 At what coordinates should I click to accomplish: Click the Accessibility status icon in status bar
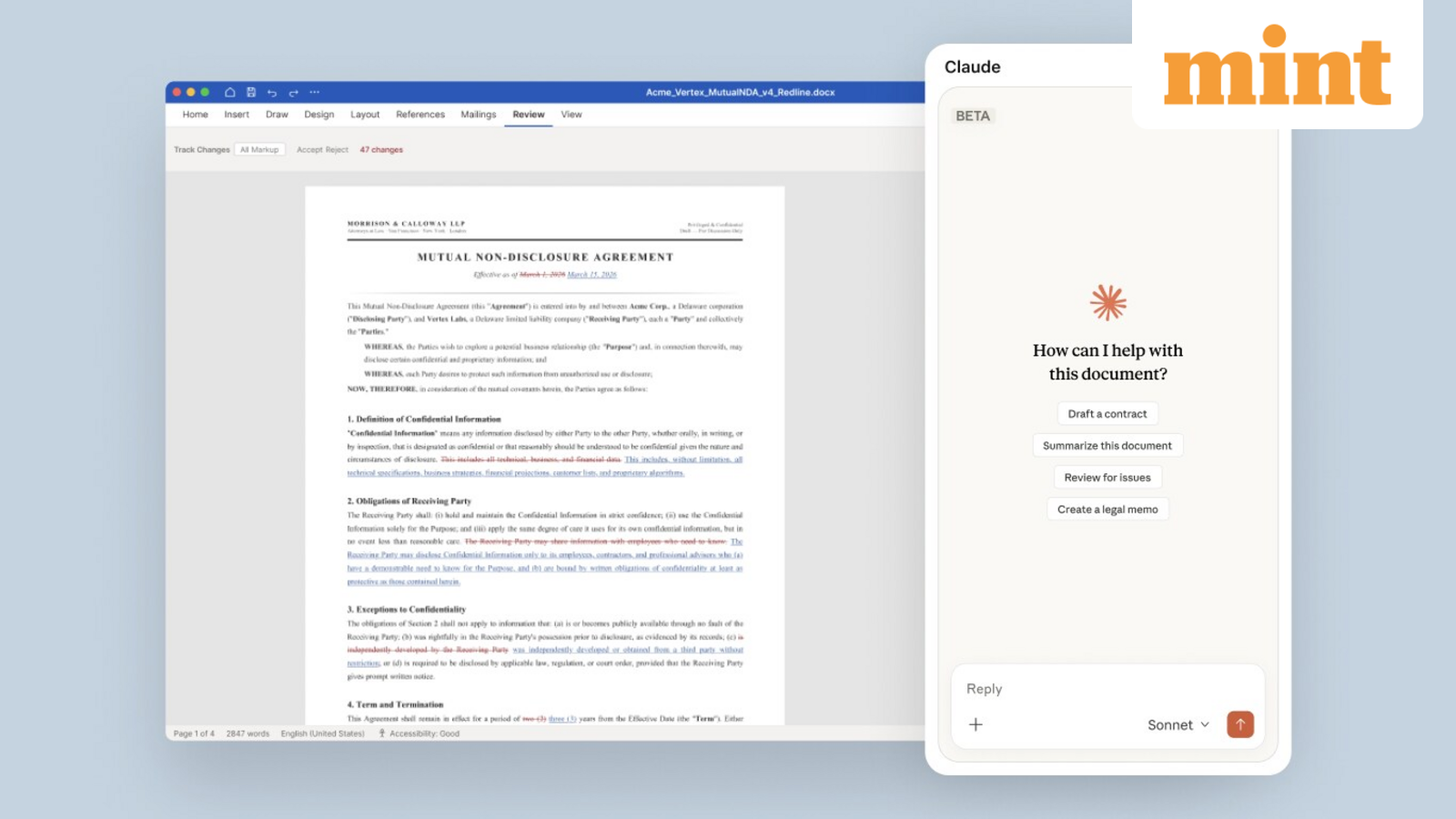(x=382, y=733)
